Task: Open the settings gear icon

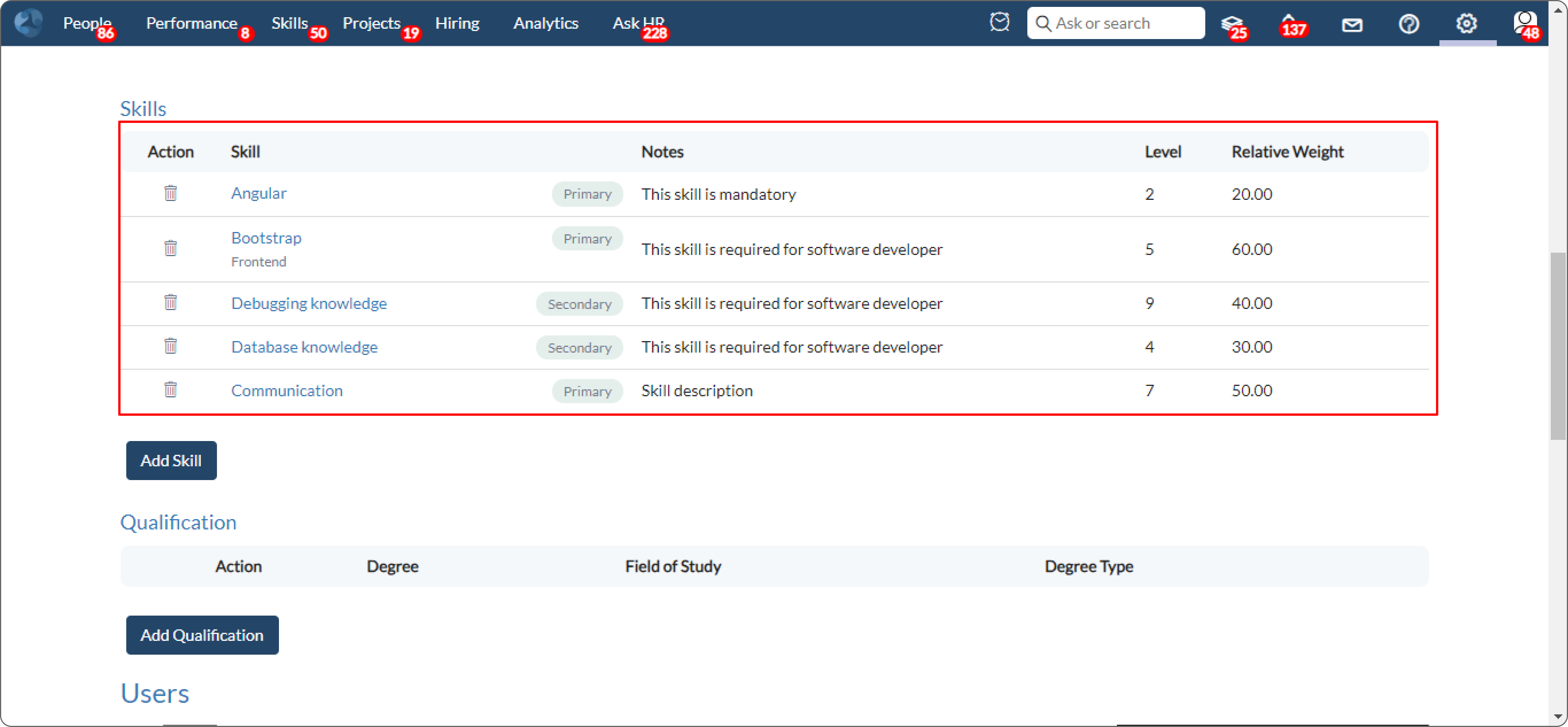Action: coord(1466,23)
